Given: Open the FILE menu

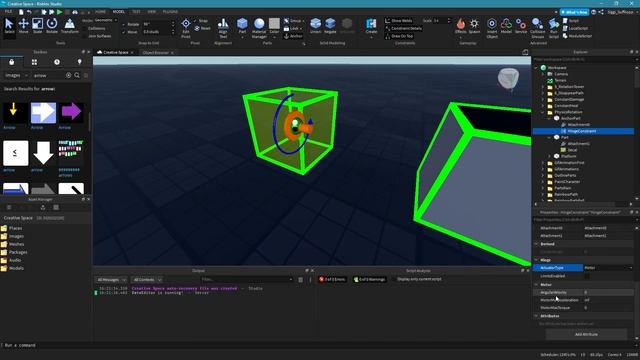Looking at the screenshot, I should 8,12.
